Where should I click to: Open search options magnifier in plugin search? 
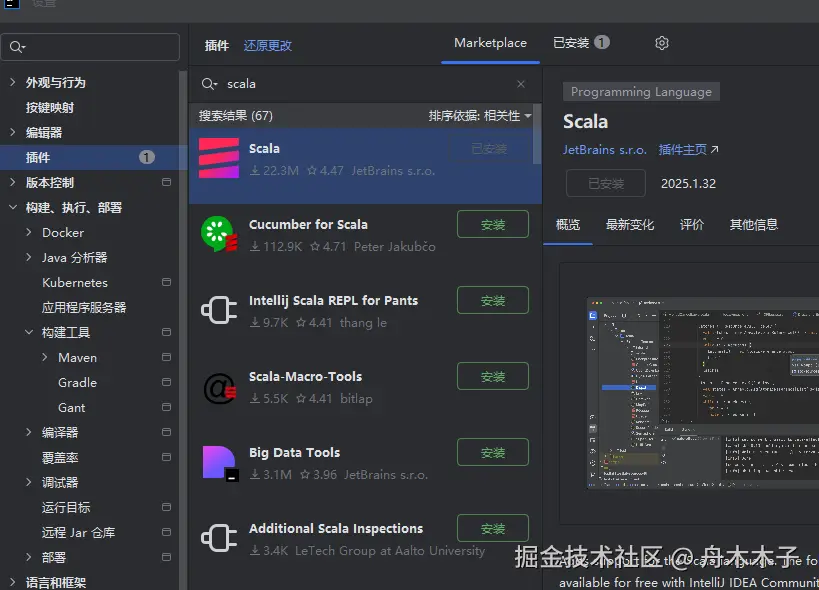[x=209, y=84]
